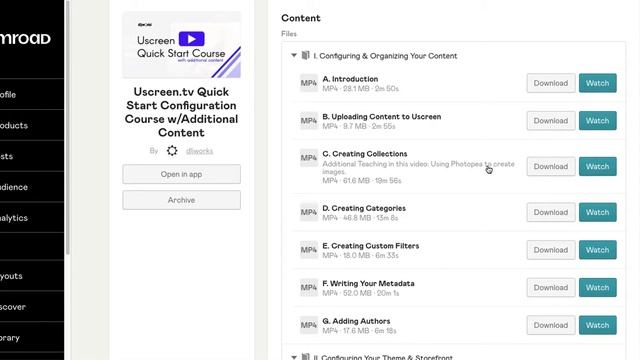Click the Additional Teaching description under Creating Collections
The image size is (640, 360).
[418, 168]
